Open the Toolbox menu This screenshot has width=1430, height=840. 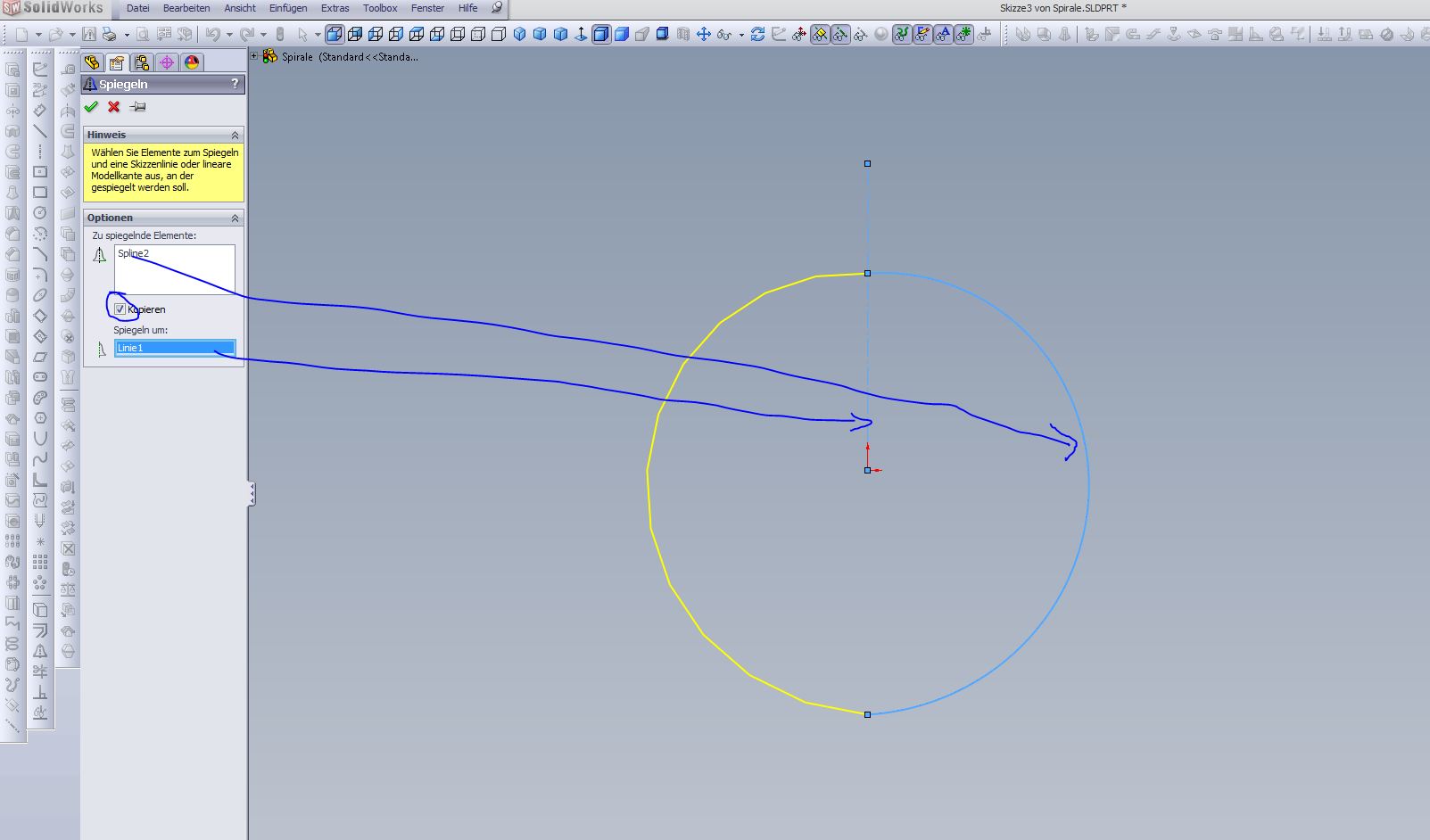pyautogui.click(x=380, y=8)
